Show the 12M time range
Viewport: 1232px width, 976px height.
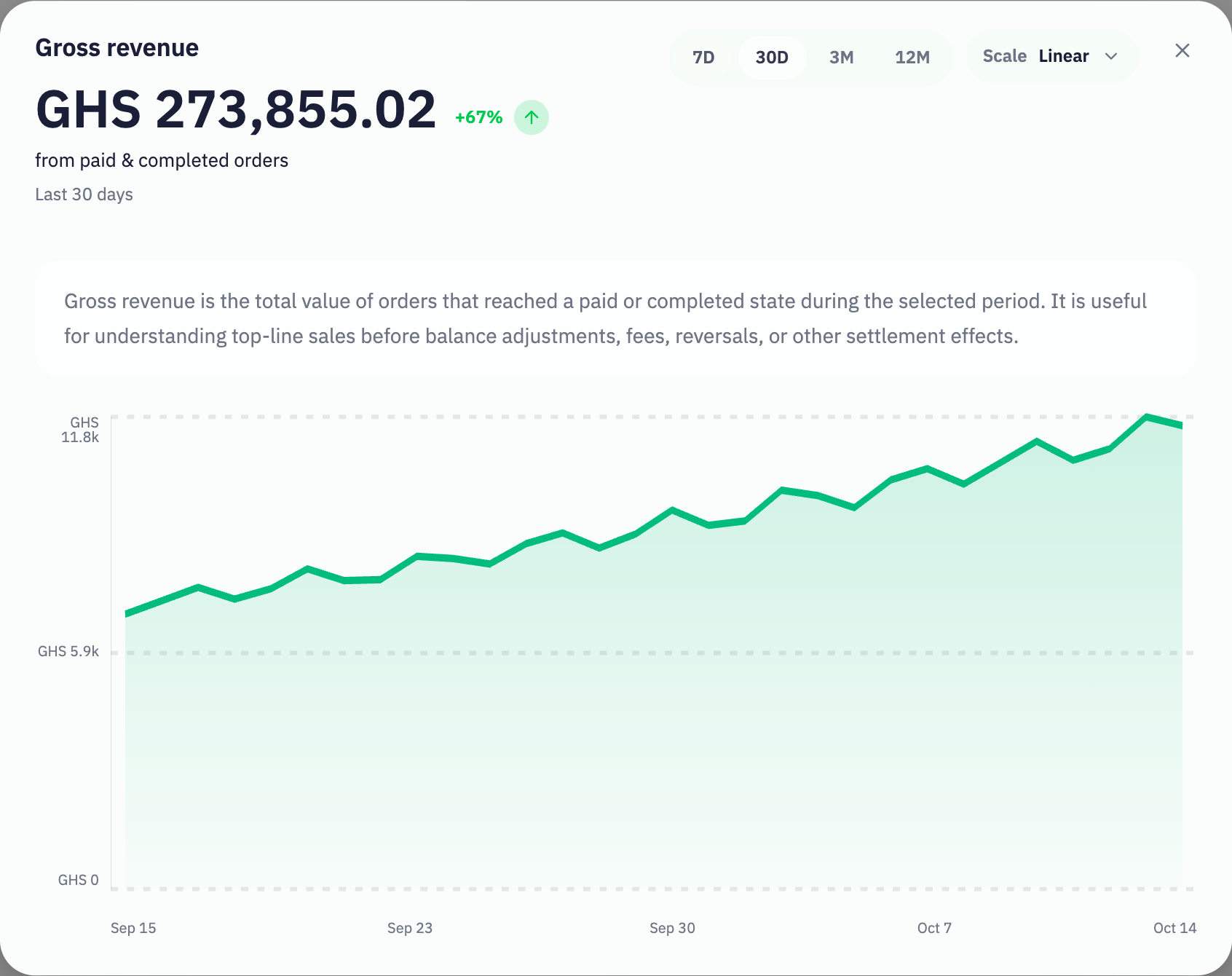[x=912, y=58]
